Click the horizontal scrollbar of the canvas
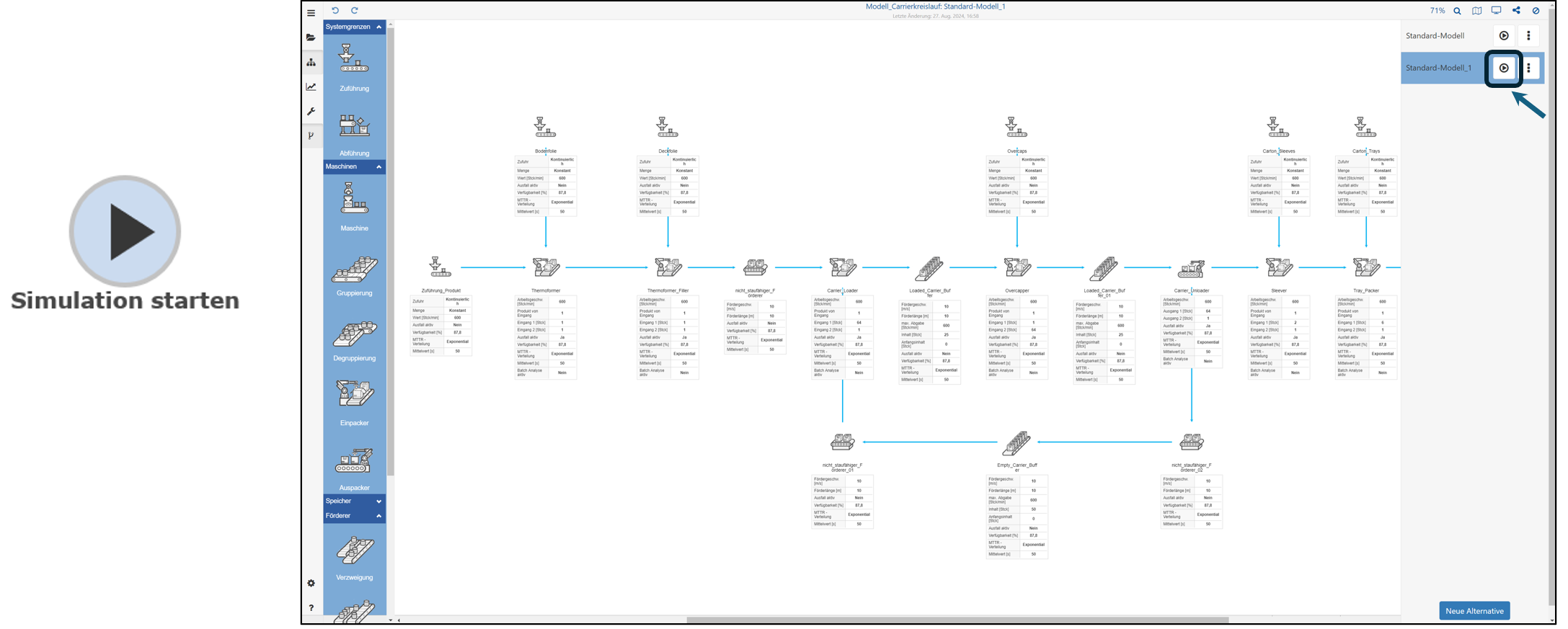1568x629 pixels. click(957, 620)
